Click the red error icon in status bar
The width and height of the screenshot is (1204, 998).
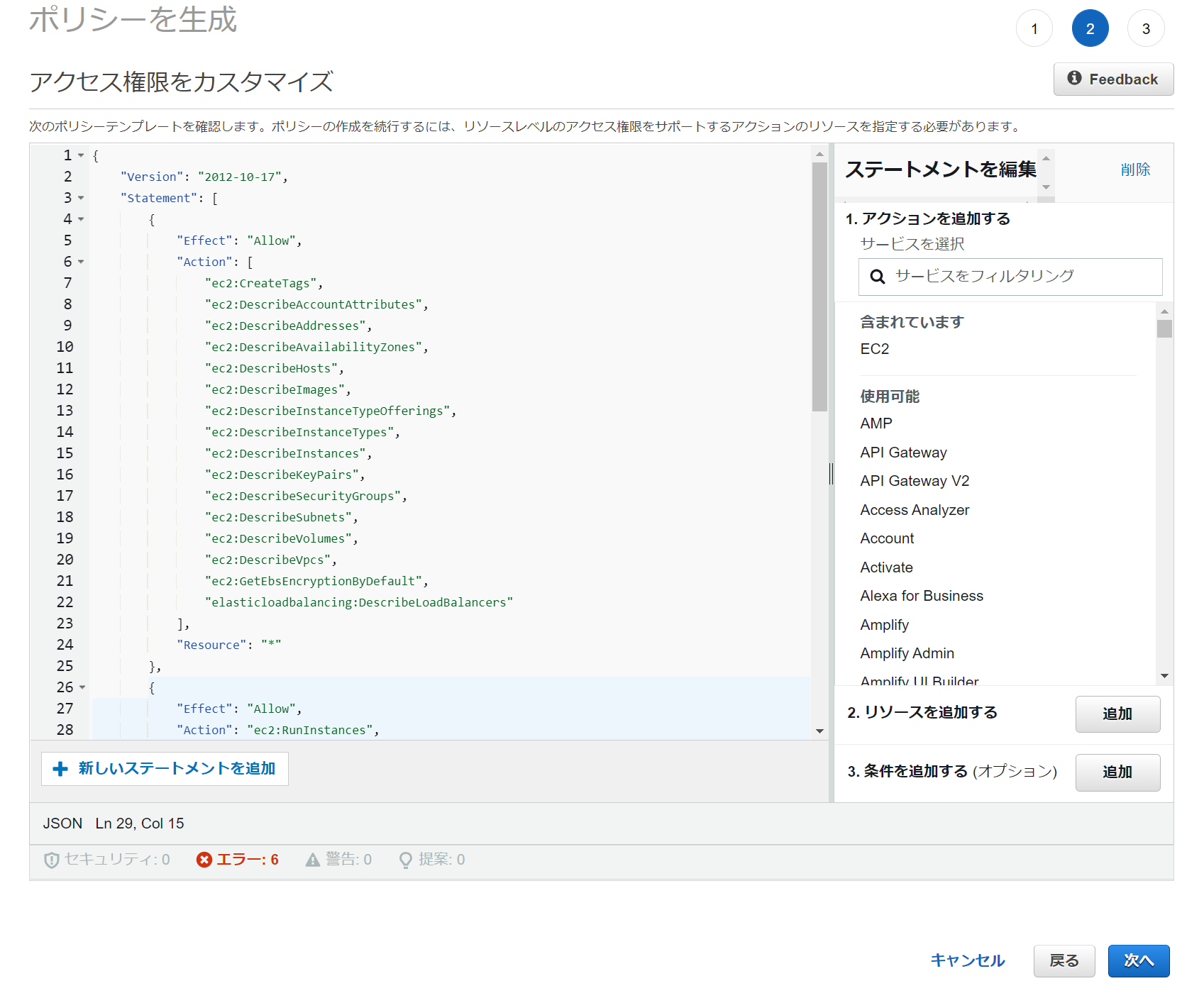tap(204, 860)
